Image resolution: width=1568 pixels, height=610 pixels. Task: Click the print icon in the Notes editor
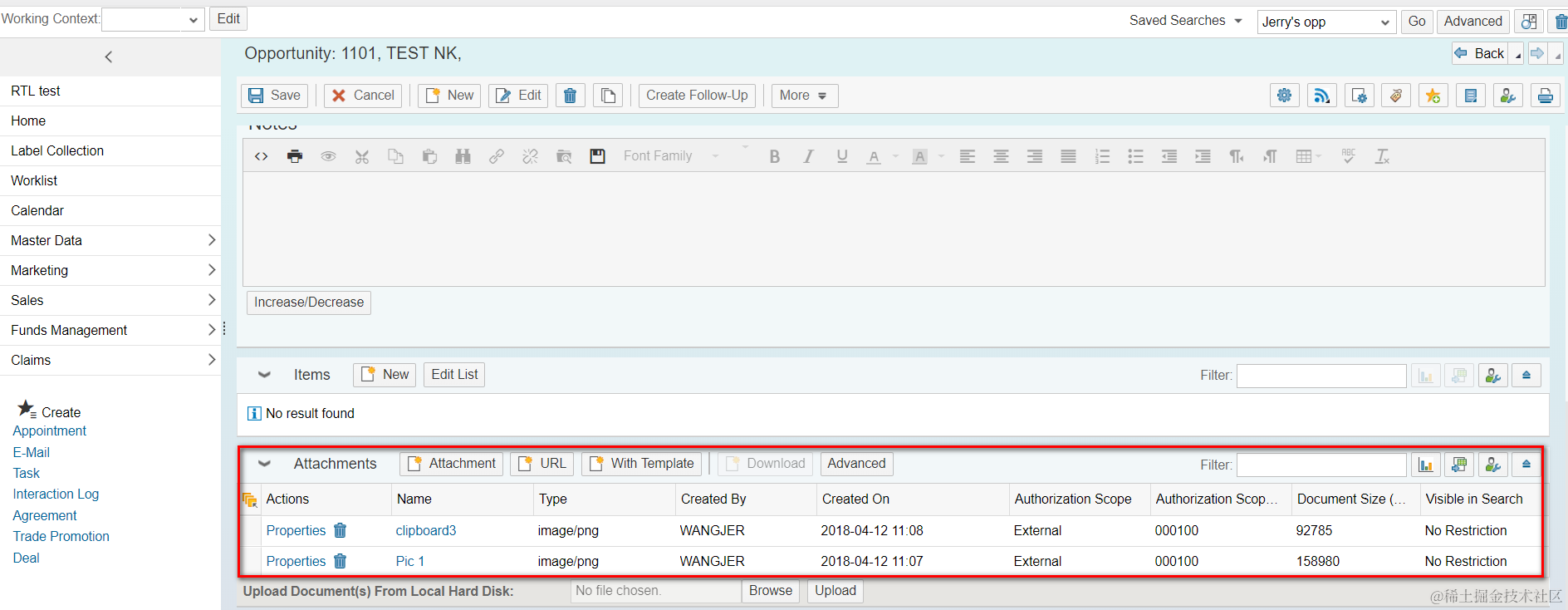295,156
